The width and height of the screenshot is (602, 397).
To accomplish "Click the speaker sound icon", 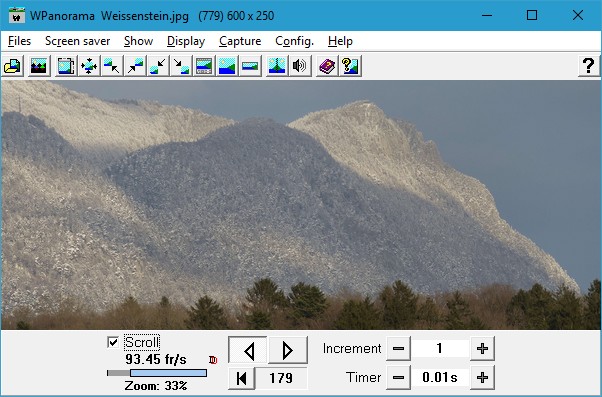I will tap(300, 66).
